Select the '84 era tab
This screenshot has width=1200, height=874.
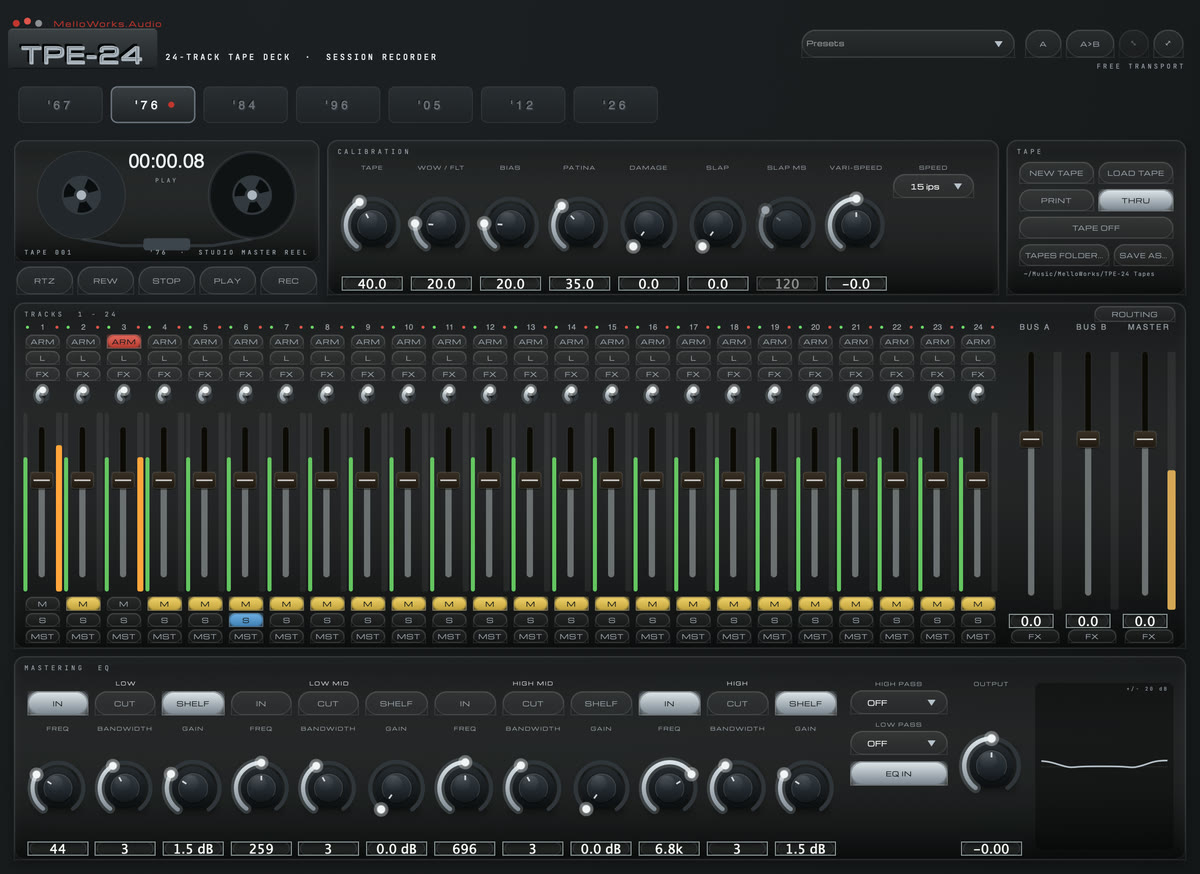pos(245,105)
